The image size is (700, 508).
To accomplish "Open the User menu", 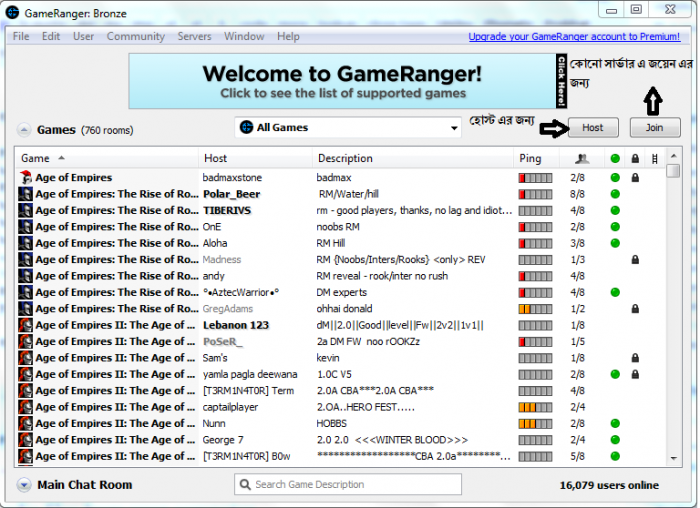I will 83,36.
